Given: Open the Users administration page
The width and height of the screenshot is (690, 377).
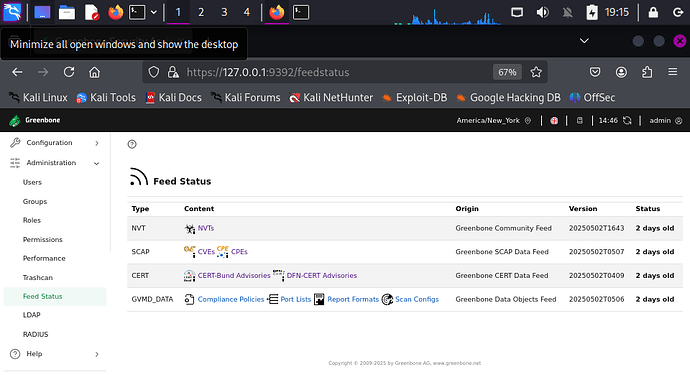Looking at the screenshot, I should [32, 182].
